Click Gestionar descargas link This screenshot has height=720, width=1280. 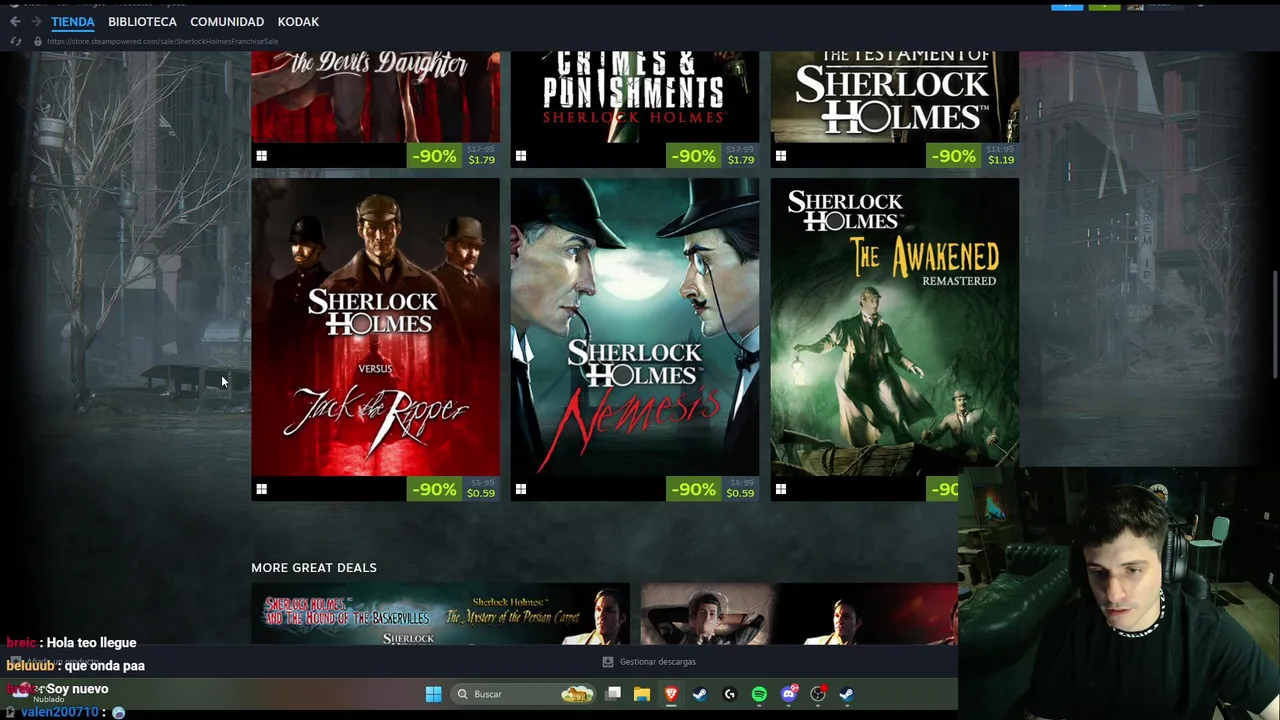point(657,662)
